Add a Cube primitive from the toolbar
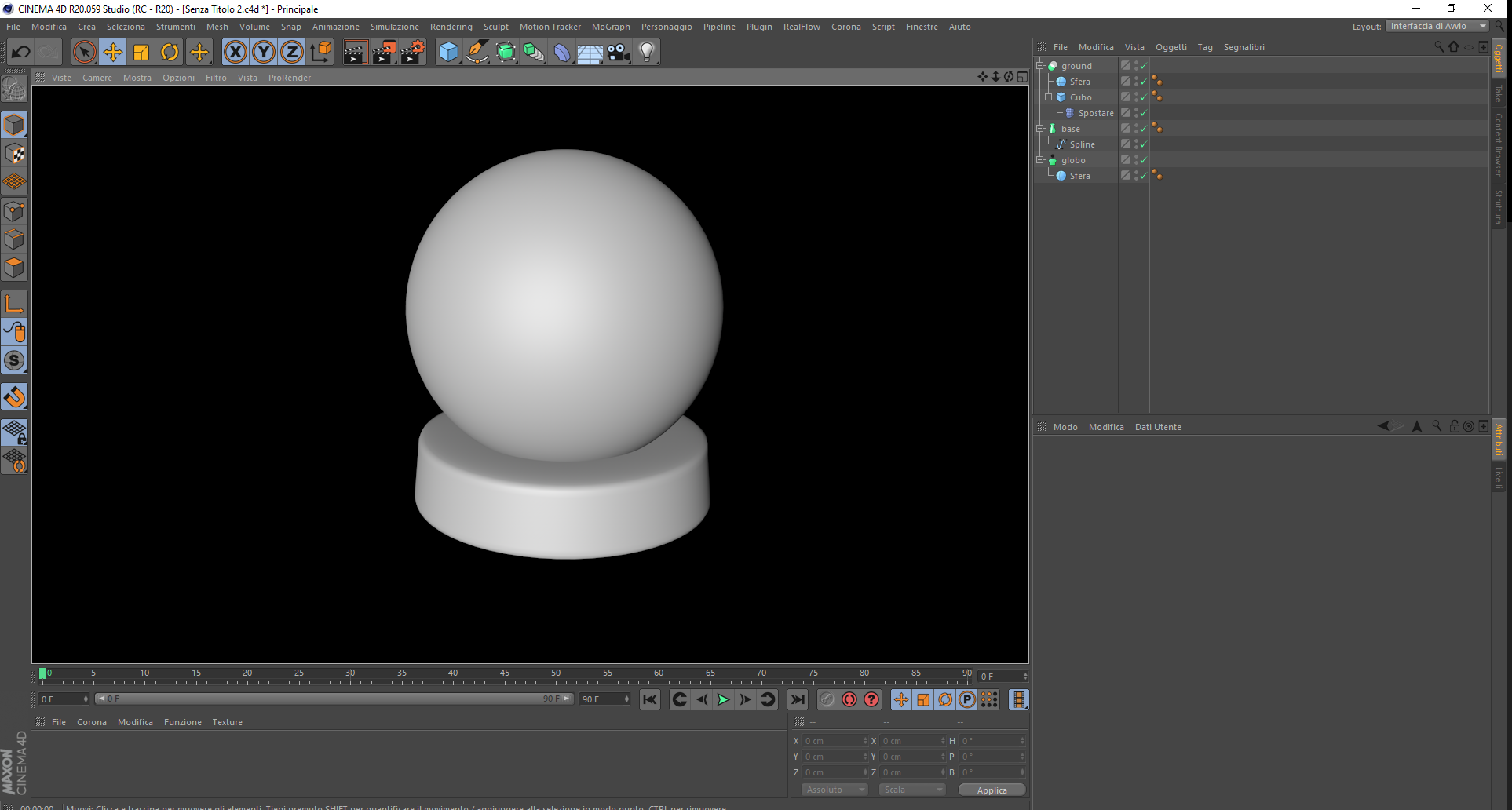Image resolution: width=1512 pixels, height=810 pixels. point(448,53)
